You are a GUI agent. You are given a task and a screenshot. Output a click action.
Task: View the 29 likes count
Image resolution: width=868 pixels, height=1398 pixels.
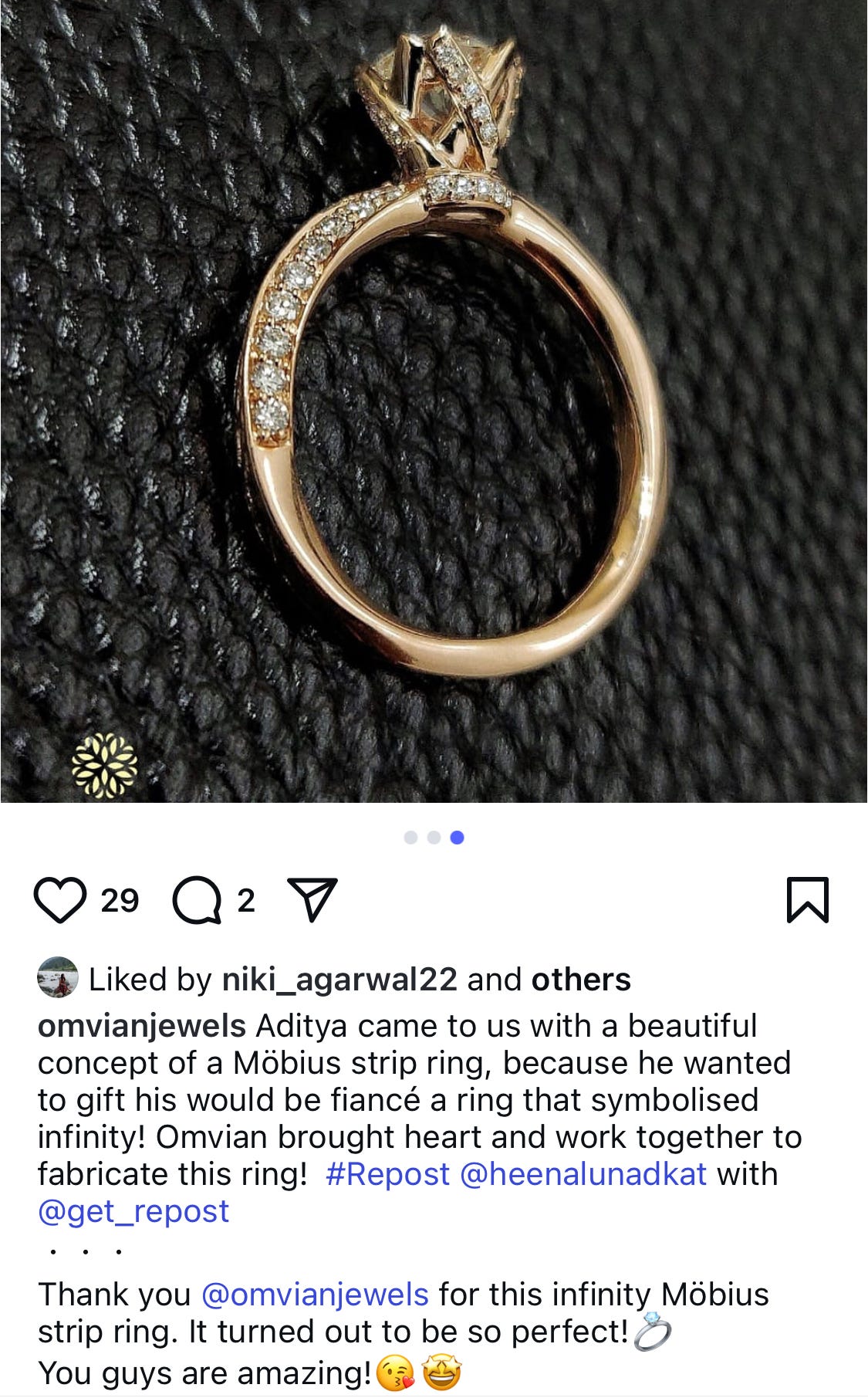120,901
